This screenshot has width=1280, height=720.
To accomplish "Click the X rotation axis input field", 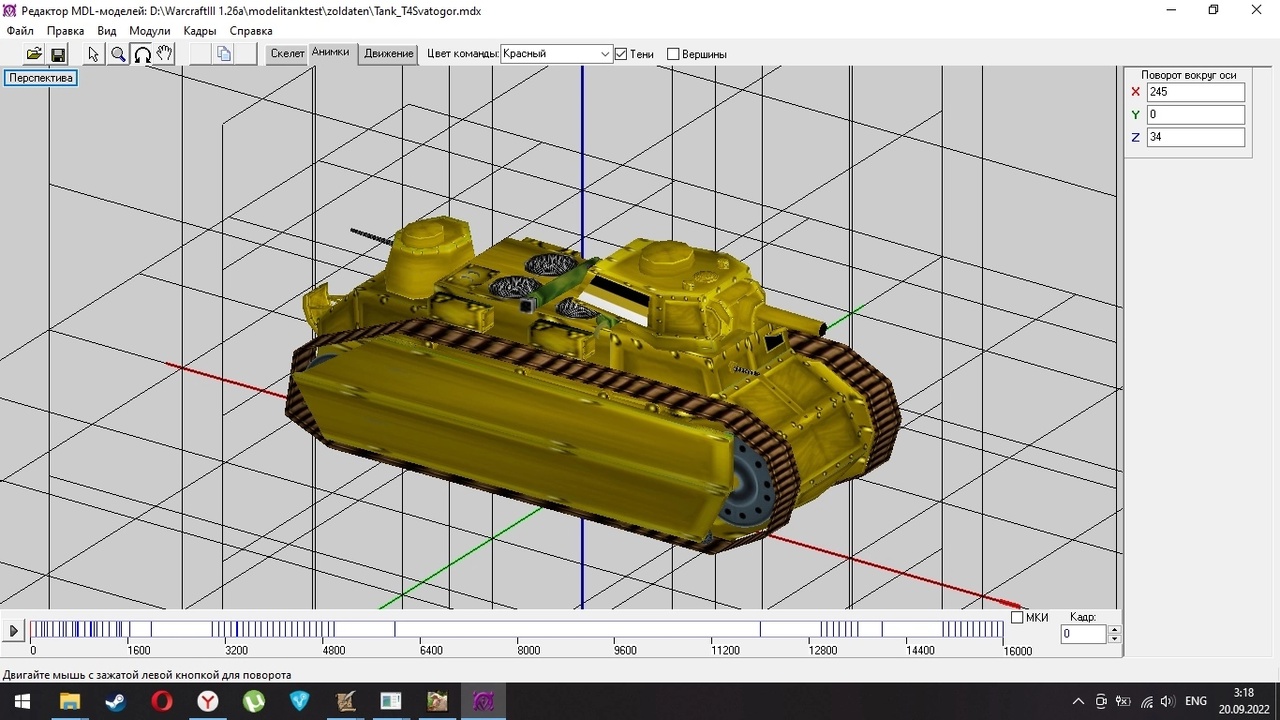I will coord(1195,92).
